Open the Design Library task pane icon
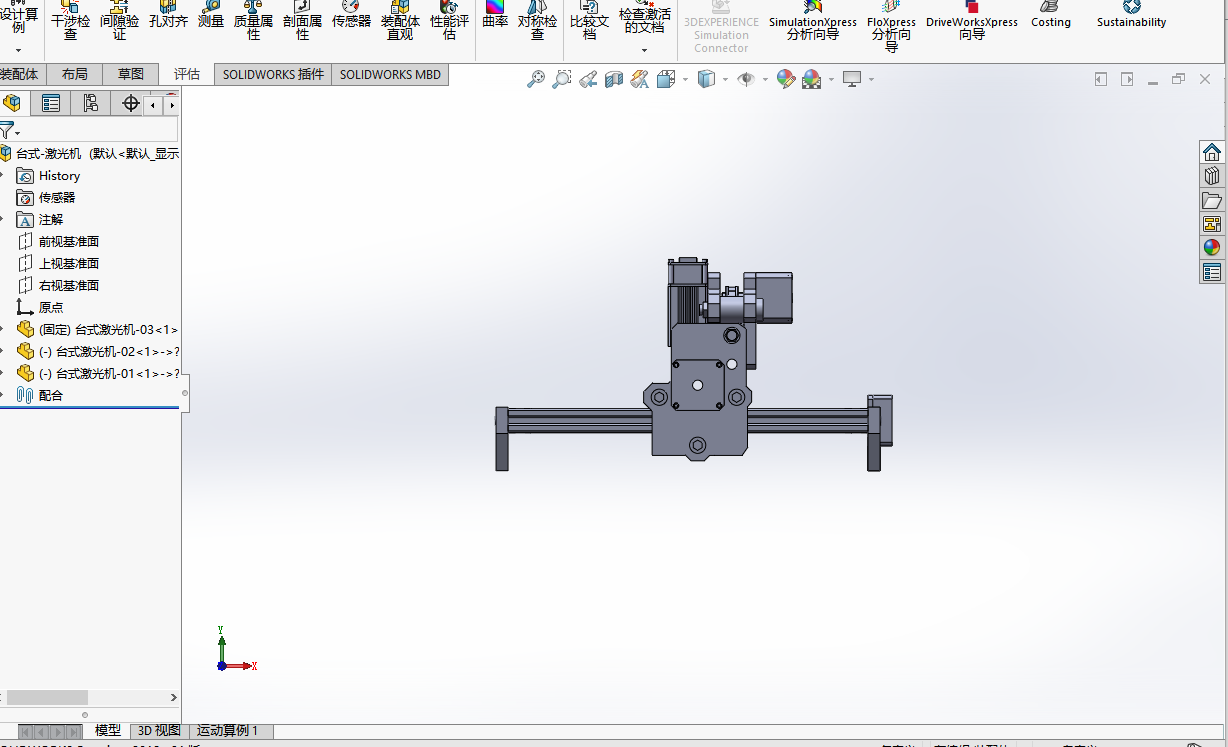 tap(1212, 176)
